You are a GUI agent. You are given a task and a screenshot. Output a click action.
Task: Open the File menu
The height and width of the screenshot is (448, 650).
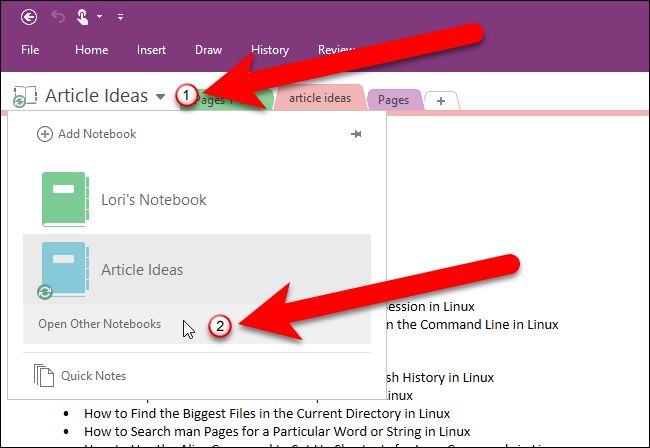click(x=30, y=50)
